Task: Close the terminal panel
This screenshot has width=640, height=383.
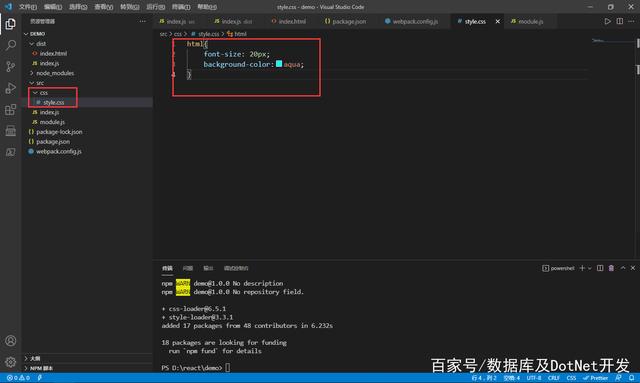Action: [633, 268]
